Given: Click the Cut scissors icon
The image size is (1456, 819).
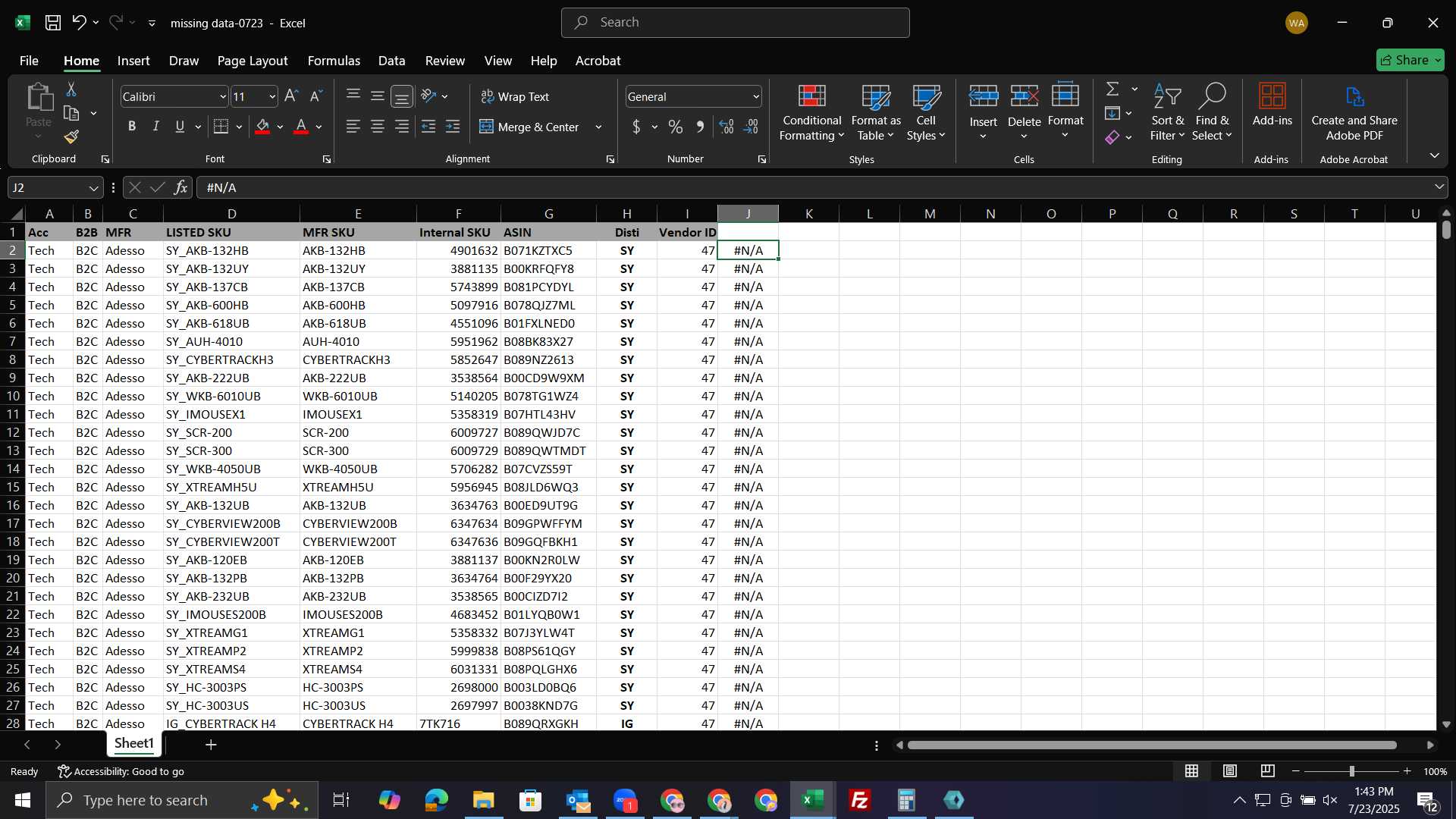Looking at the screenshot, I should click(x=71, y=89).
